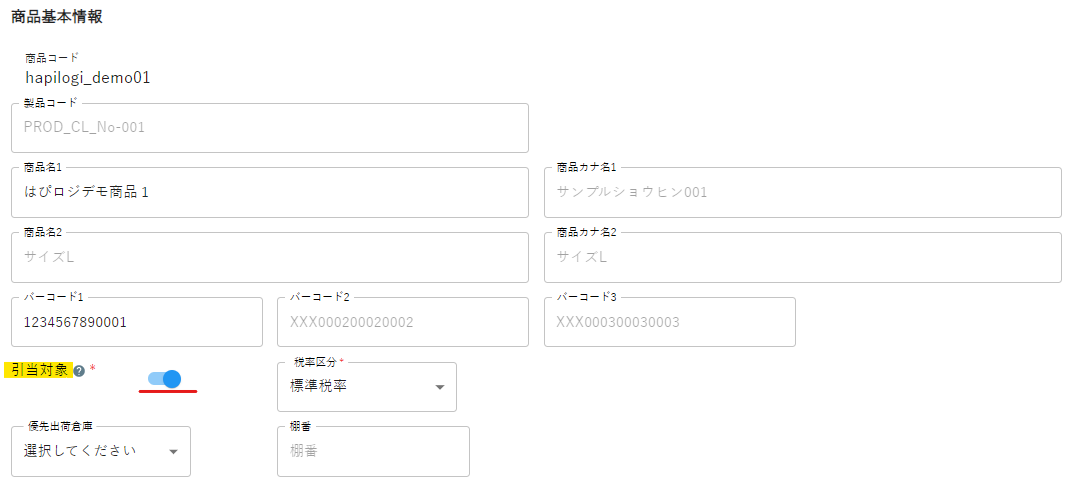Click the バーコード1 field showing 1234567890001

[x=137, y=322]
